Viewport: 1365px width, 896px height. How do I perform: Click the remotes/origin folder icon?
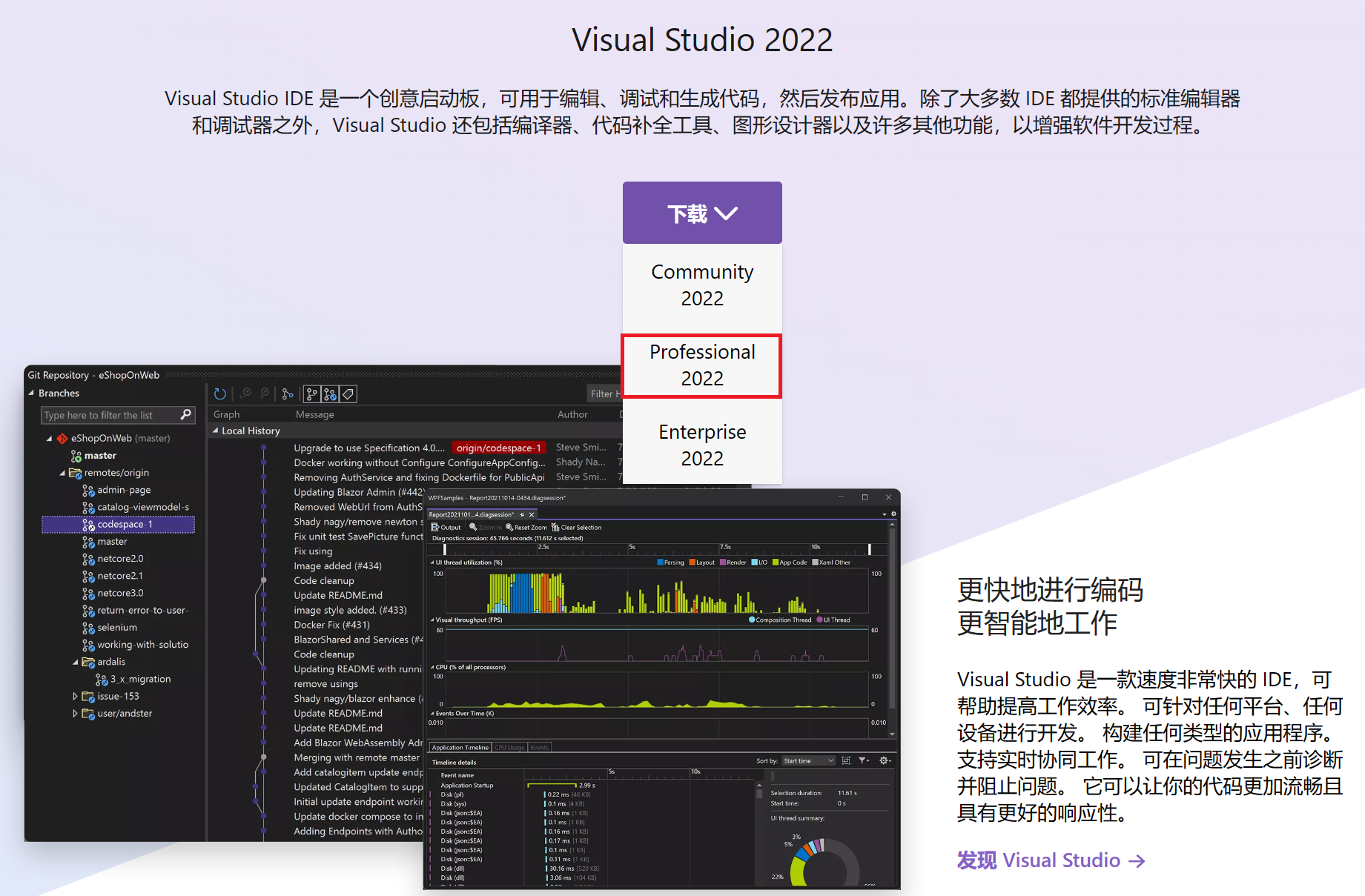click(x=76, y=473)
